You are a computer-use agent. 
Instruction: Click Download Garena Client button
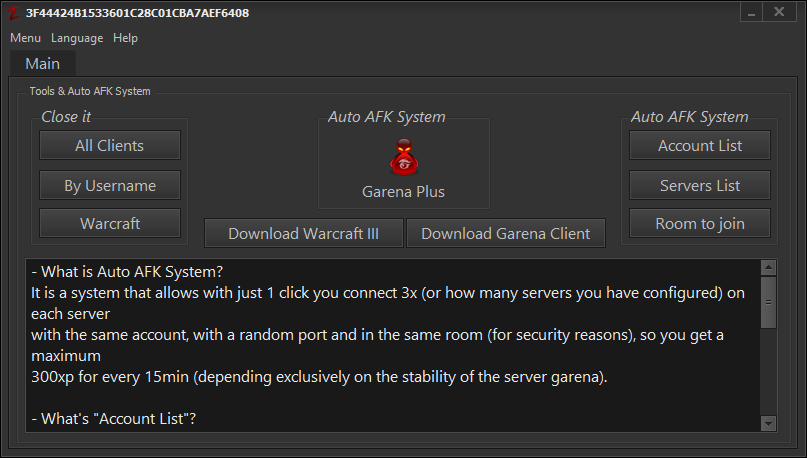point(505,233)
